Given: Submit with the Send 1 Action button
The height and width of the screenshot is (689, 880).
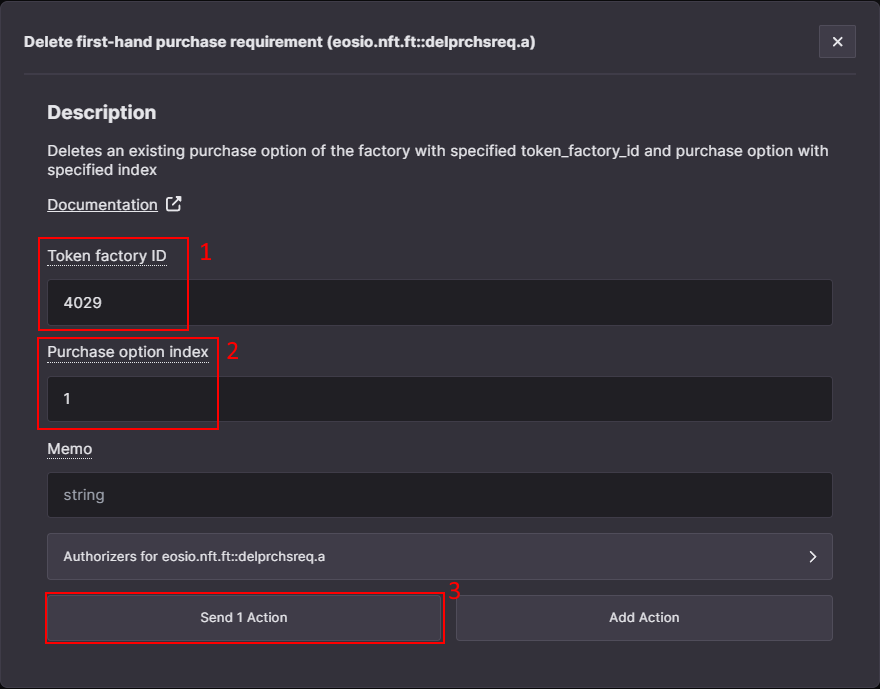Looking at the screenshot, I should 244,617.
